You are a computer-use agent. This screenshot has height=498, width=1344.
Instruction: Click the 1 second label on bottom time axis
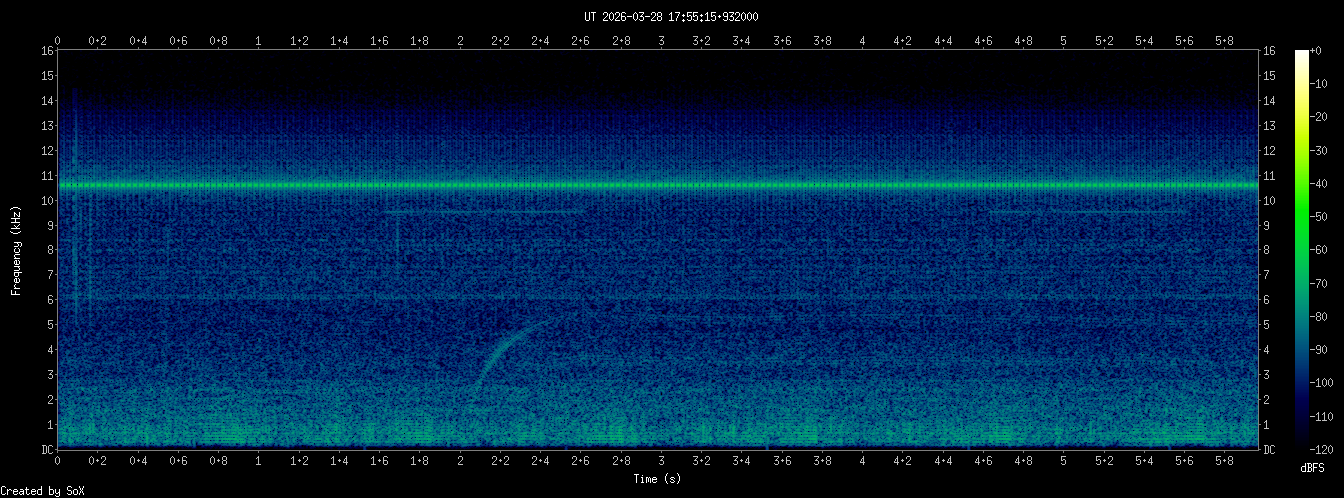[x=259, y=461]
